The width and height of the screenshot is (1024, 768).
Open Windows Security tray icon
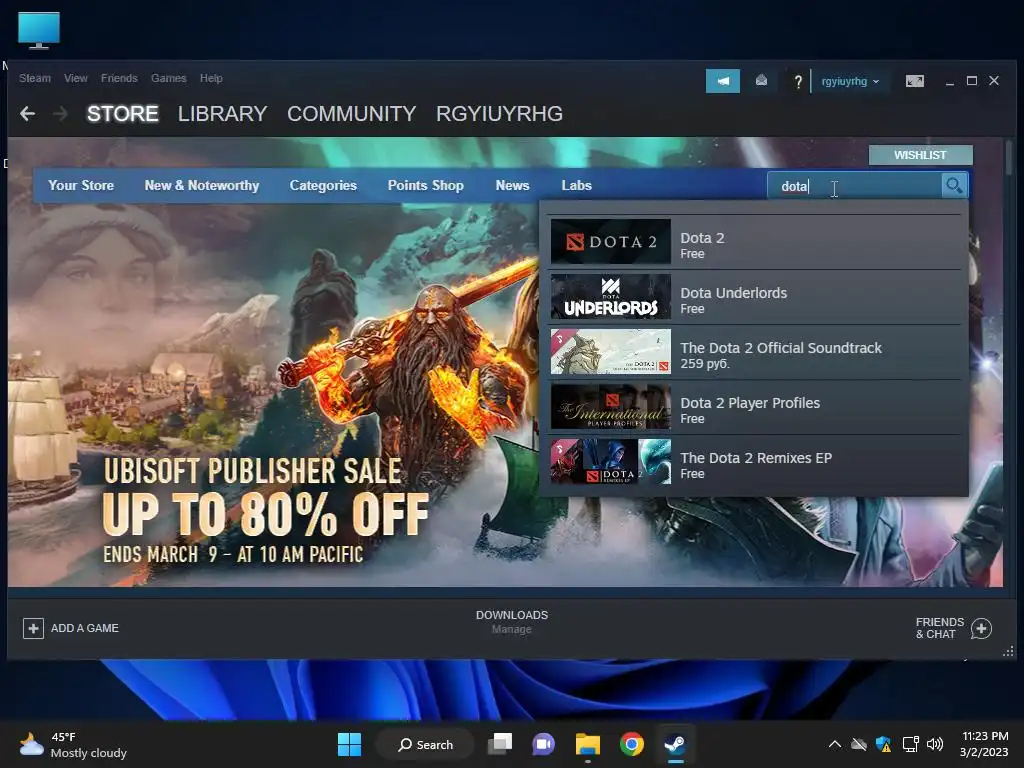click(884, 744)
